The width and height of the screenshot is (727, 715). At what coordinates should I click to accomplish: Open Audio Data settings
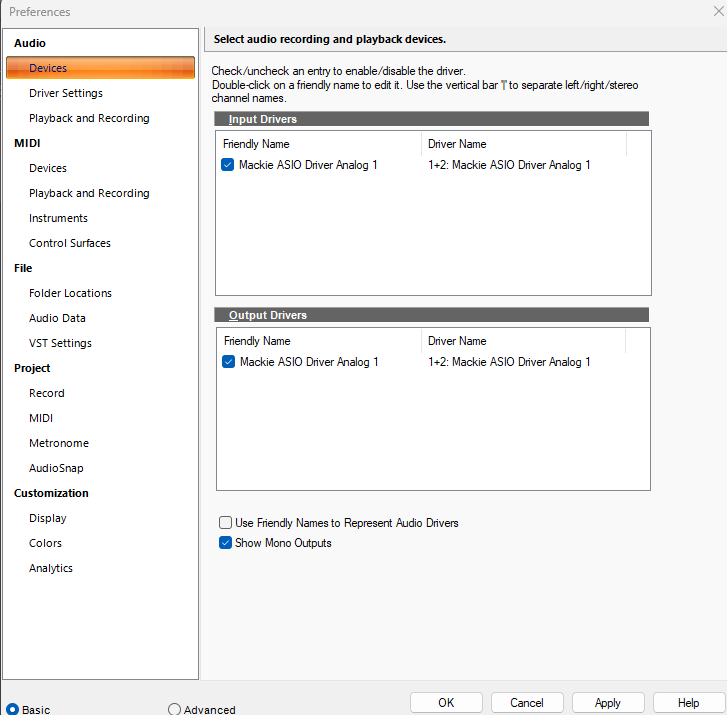point(57,319)
